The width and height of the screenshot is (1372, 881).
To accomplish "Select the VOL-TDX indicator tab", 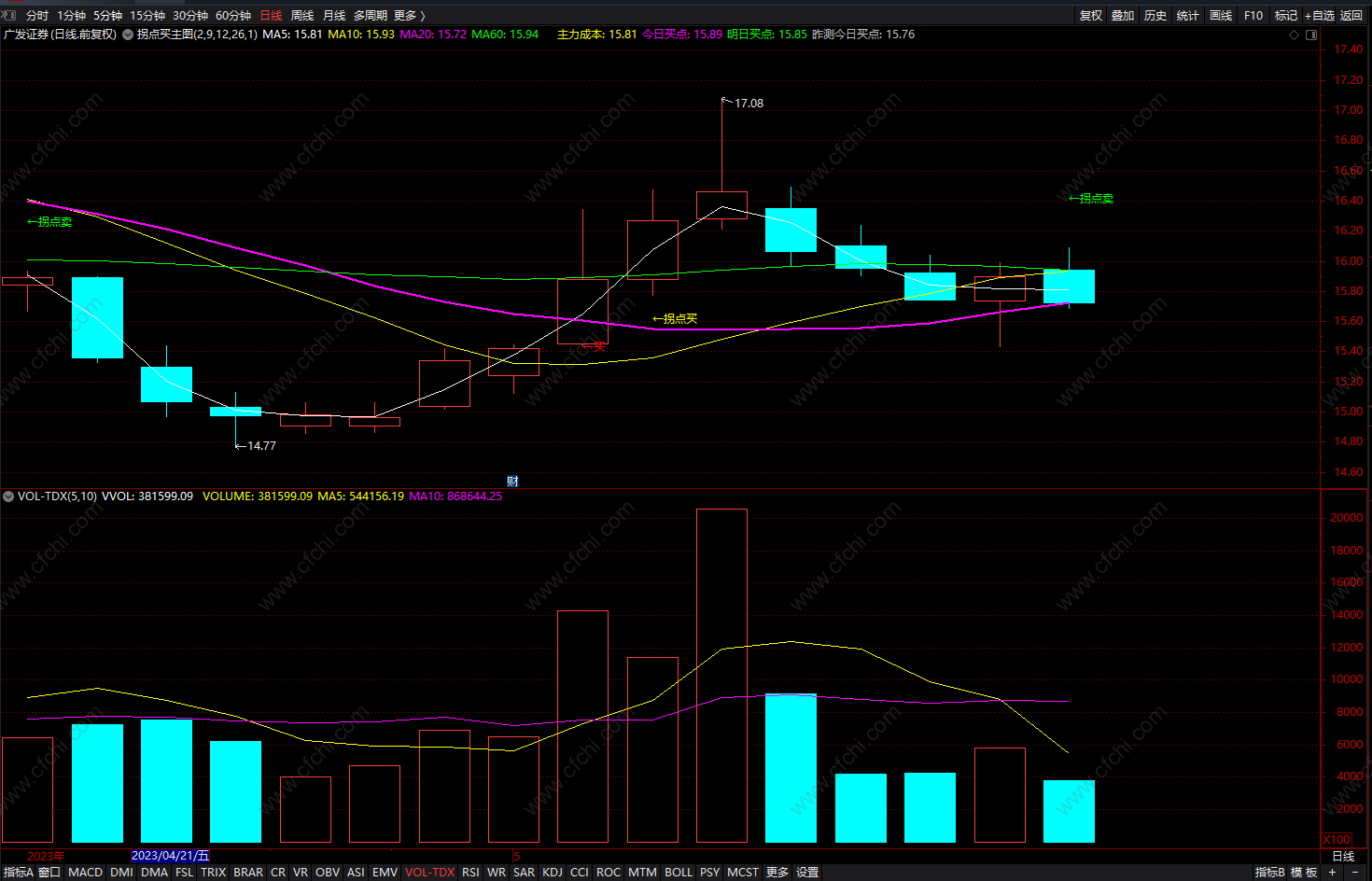I will point(430,873).
